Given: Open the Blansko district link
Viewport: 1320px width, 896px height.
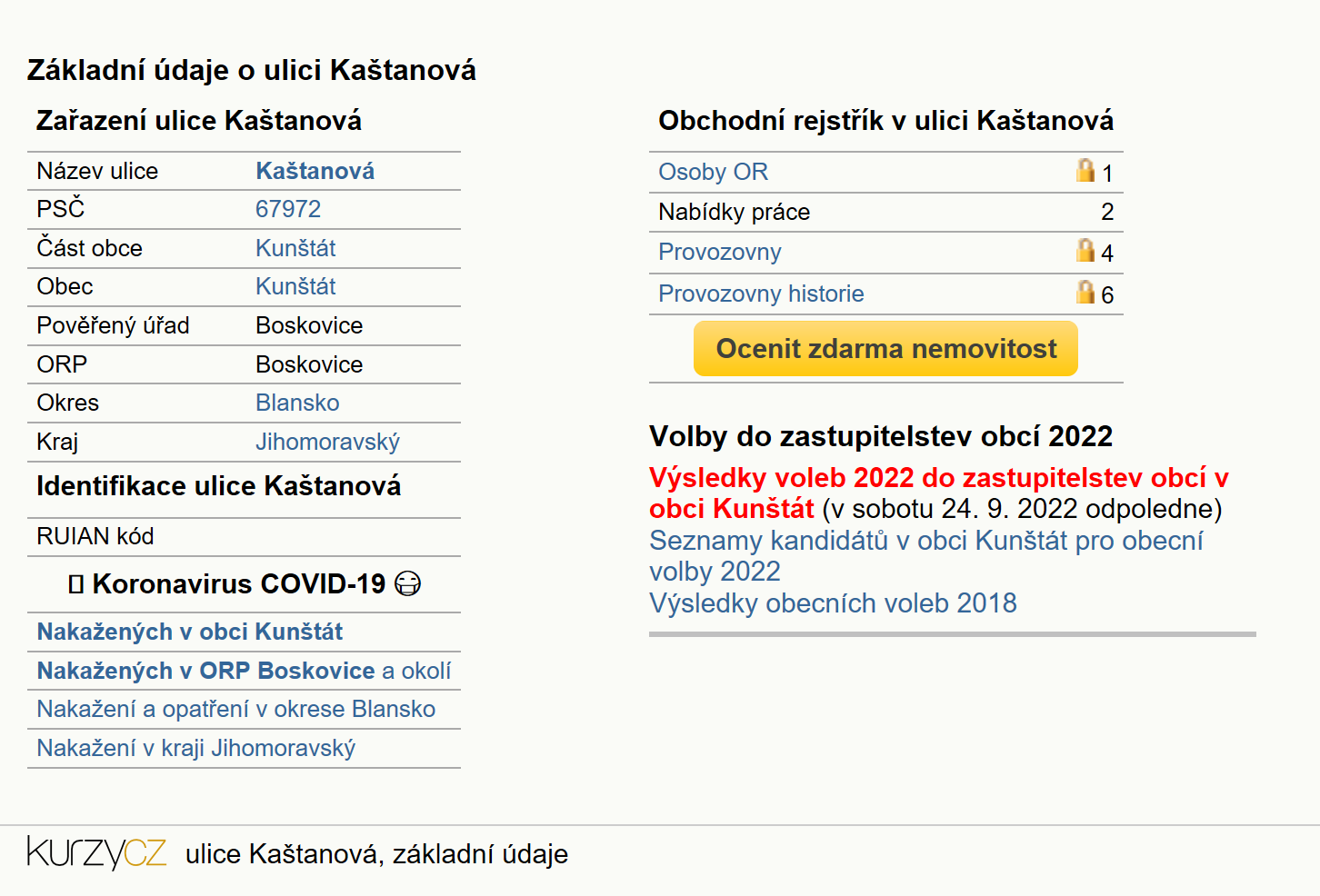Looking at the screenshot, I should pyautogui.click(x=297, y=403).
